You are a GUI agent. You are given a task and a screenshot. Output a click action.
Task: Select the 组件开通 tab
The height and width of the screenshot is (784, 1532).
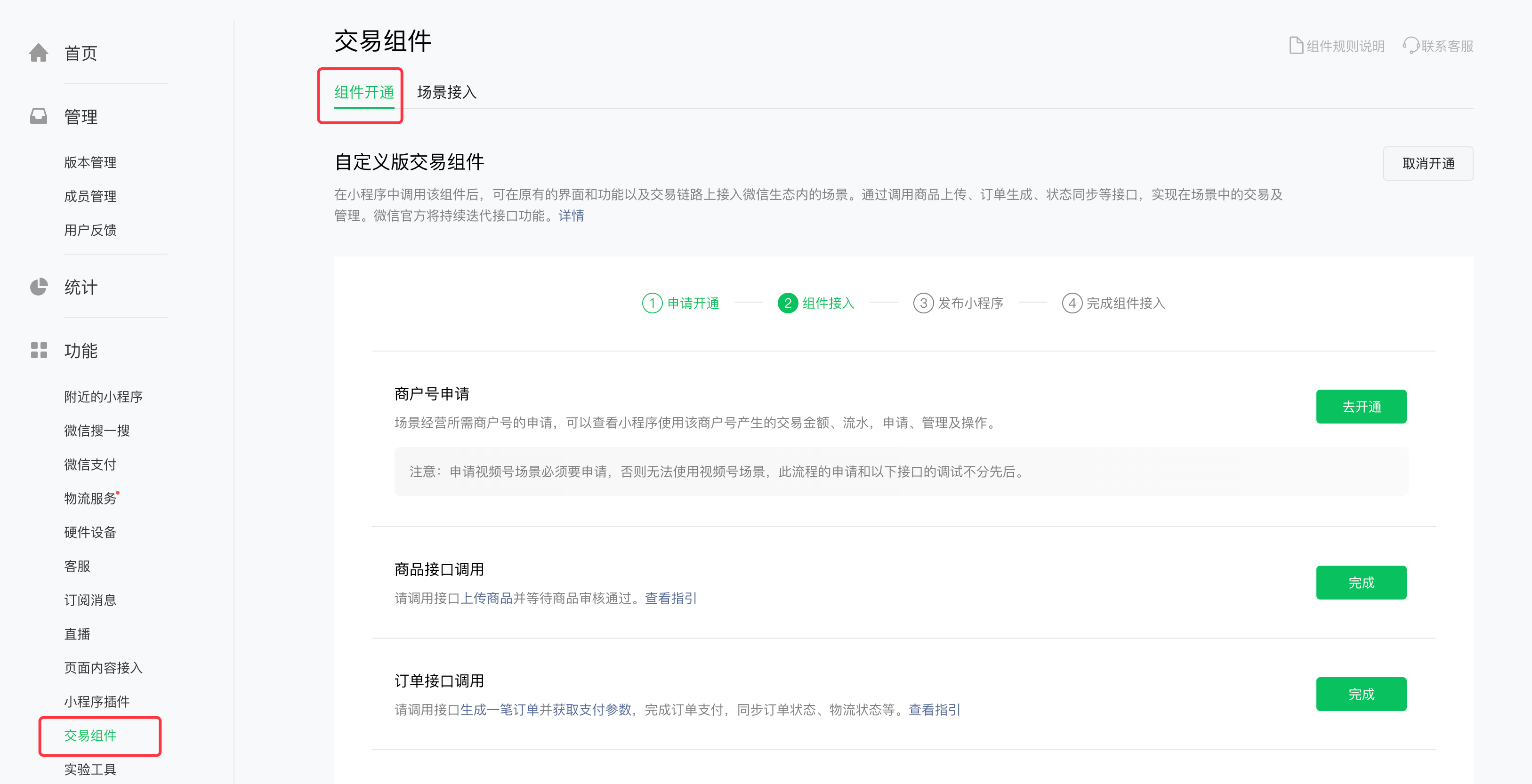click(364, 92)
